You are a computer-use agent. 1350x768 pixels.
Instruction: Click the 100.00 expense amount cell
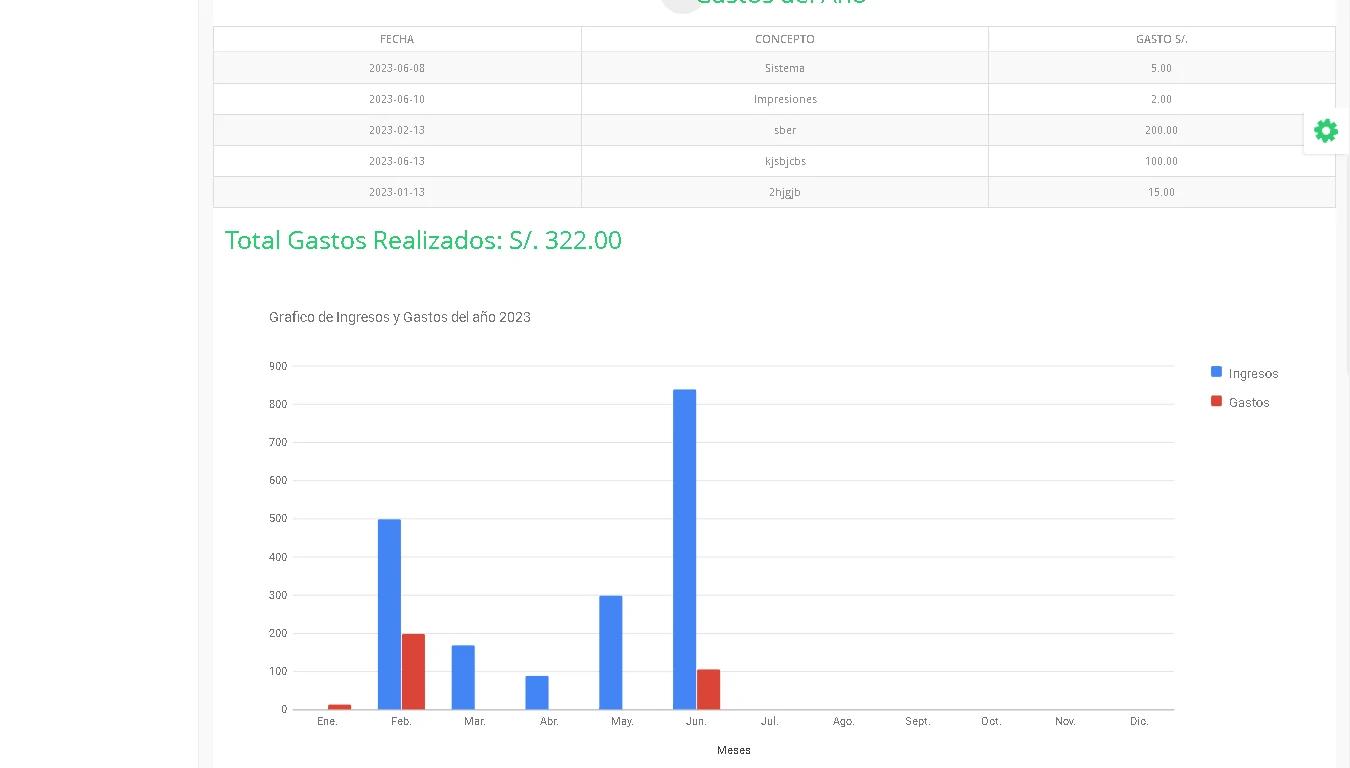point(1161,161)
